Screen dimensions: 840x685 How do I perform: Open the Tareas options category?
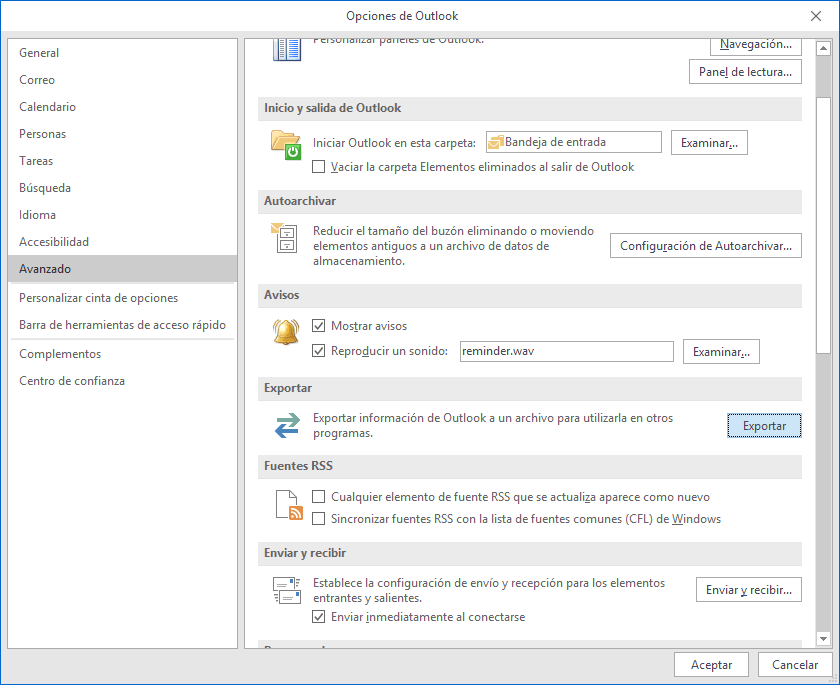pos(123,161)
